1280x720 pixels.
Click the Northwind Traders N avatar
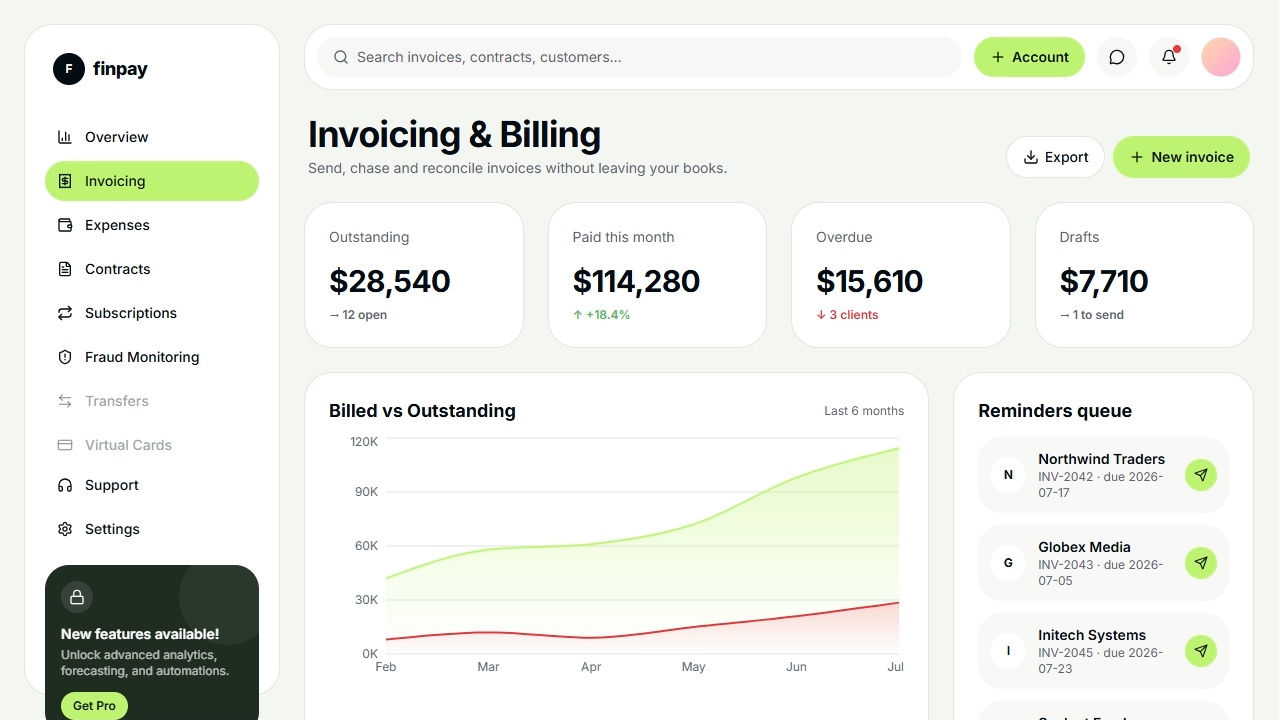[1008, 475]
